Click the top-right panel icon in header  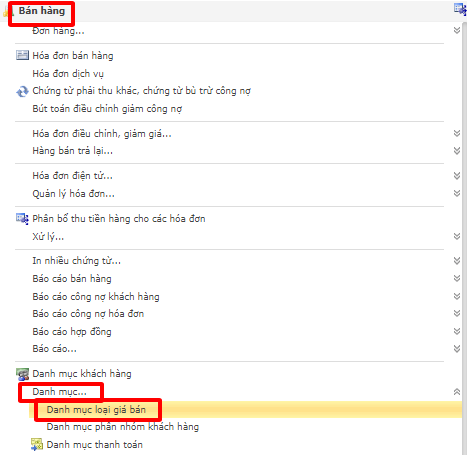pyautogui.click(x=460, y=9)
